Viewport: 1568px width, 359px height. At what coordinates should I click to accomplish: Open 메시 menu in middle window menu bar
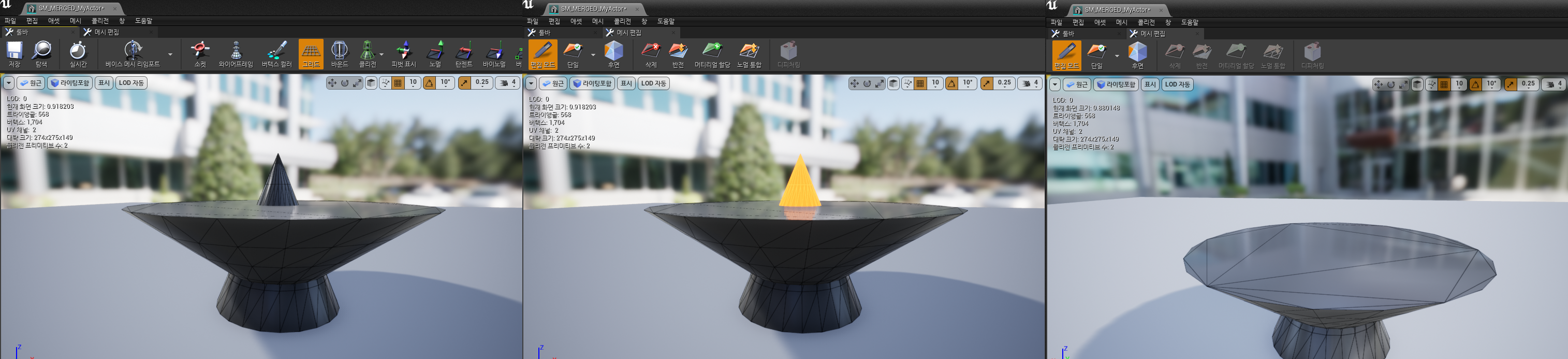click(598, 21)
